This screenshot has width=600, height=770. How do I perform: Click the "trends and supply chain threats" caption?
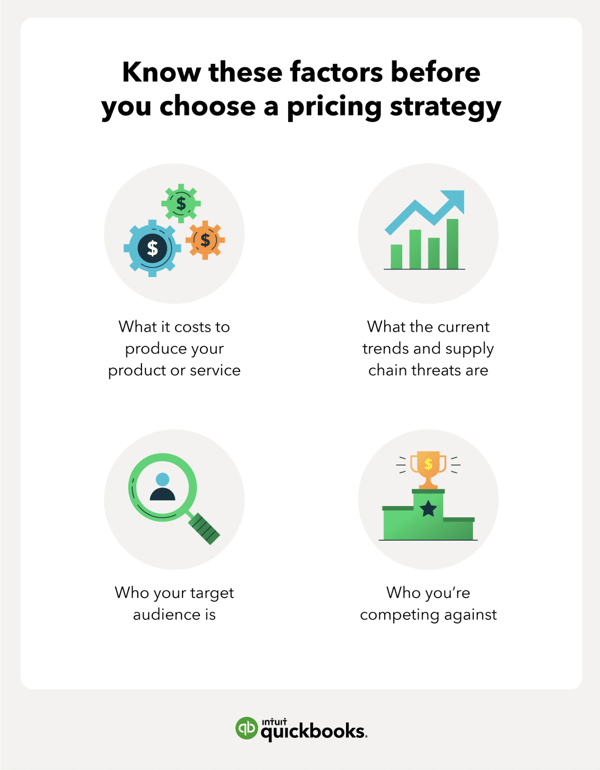pyautogui.click(x=428, y=348)
